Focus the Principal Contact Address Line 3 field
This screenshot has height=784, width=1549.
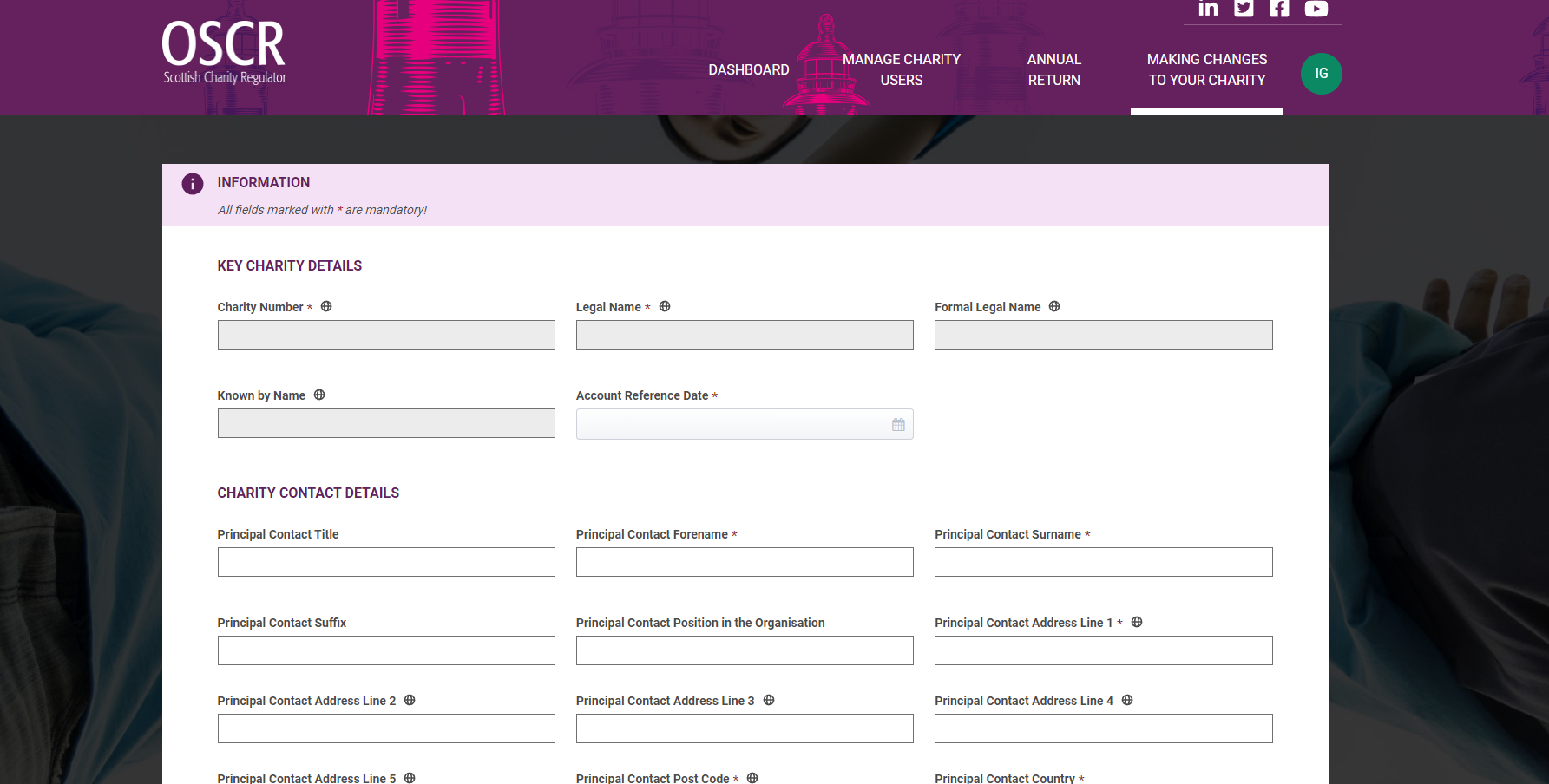pyautogui.click(x=745, y=728)
